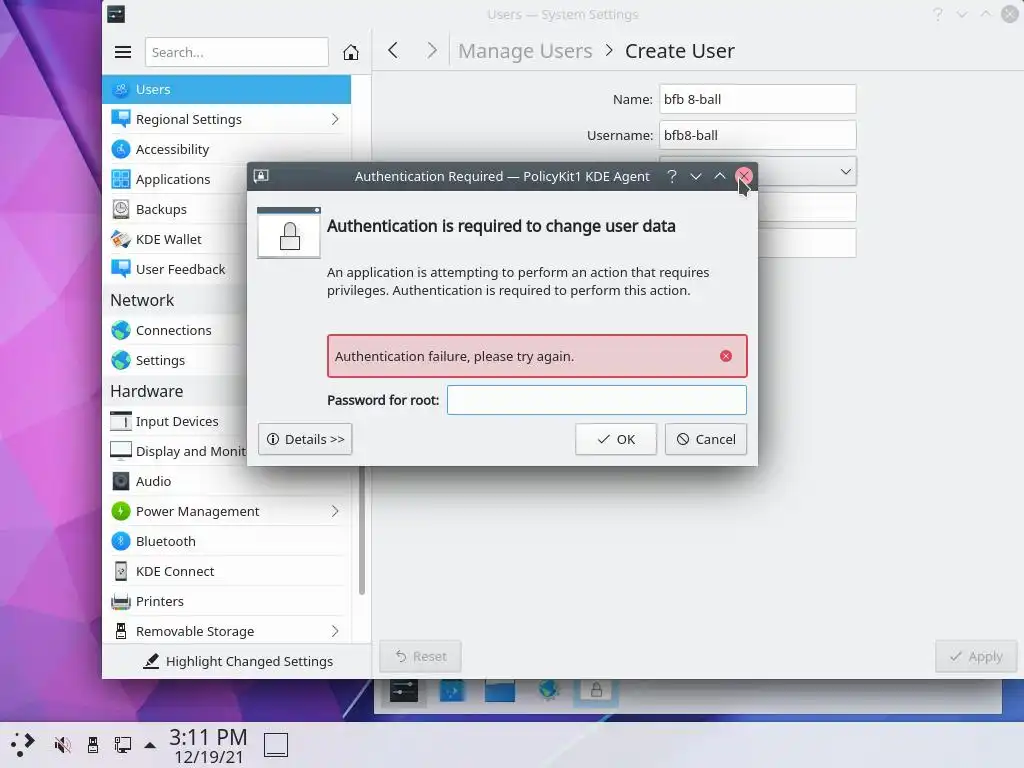Open the Removable Storage icon
The width and height of the screenshot is (1024, 768).
pyautogui.click(x=121, y=632)
